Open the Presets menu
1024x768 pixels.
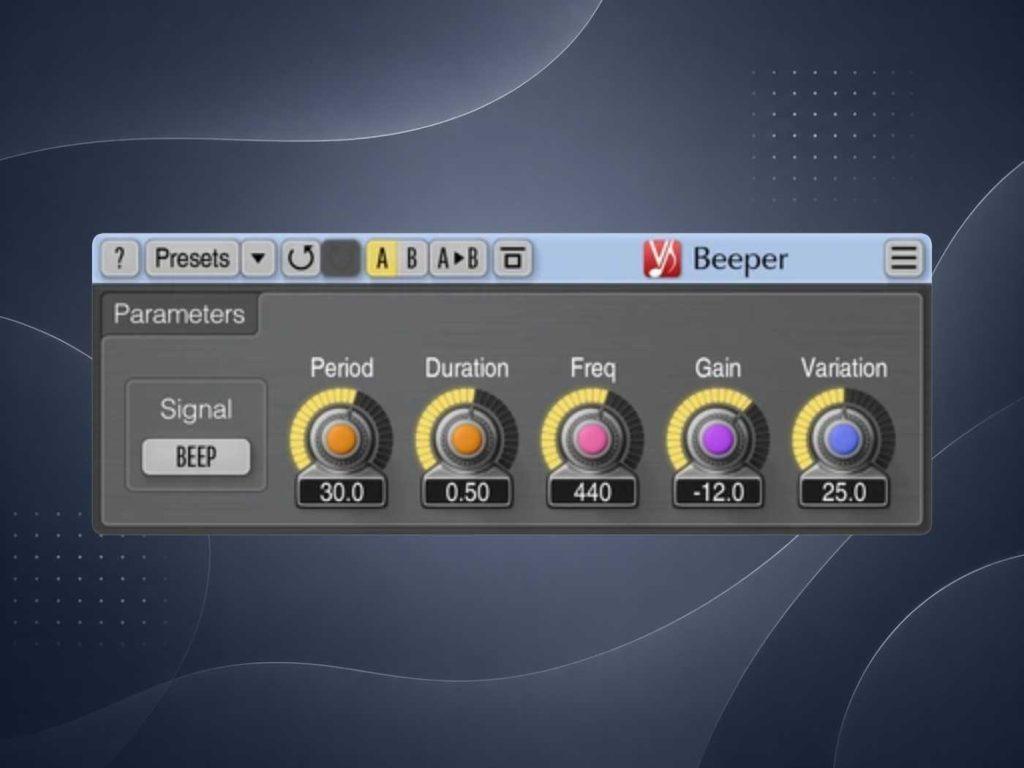(192, 259)
